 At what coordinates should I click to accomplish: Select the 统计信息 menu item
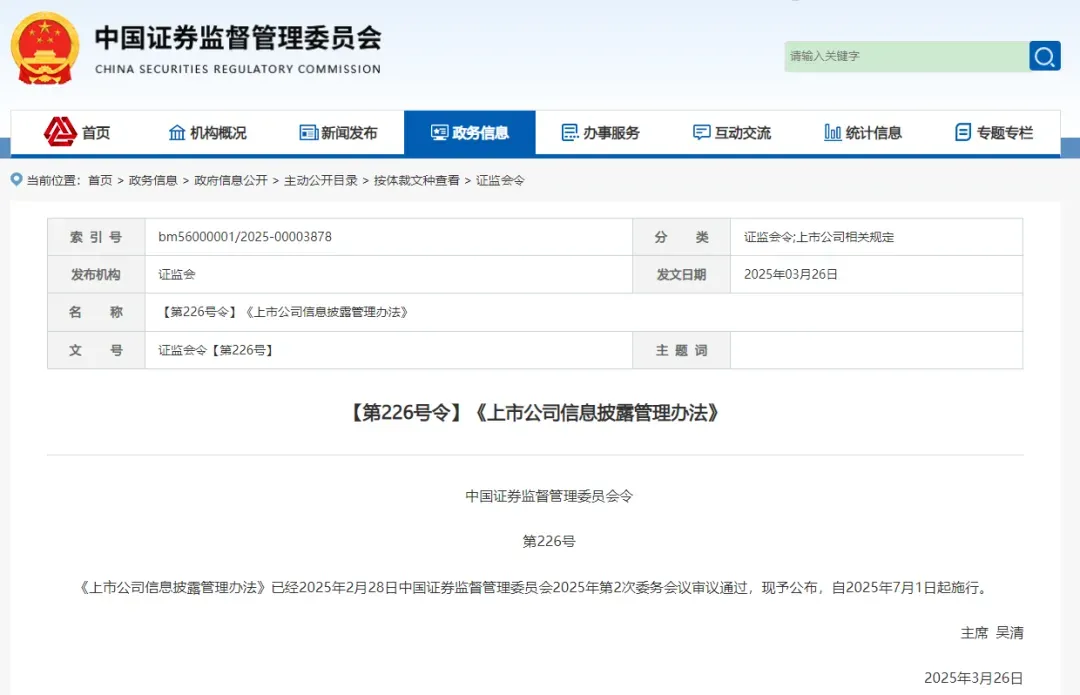tap(863, 132)
